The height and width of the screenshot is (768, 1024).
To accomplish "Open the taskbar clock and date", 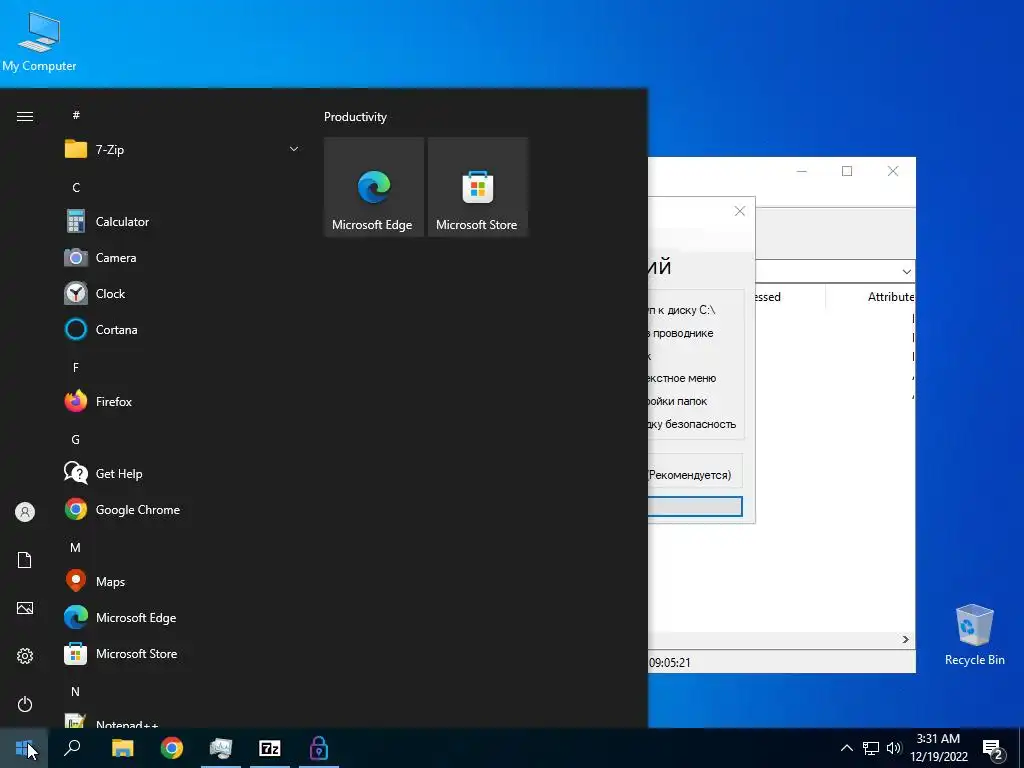I will (x=938, y=748).
